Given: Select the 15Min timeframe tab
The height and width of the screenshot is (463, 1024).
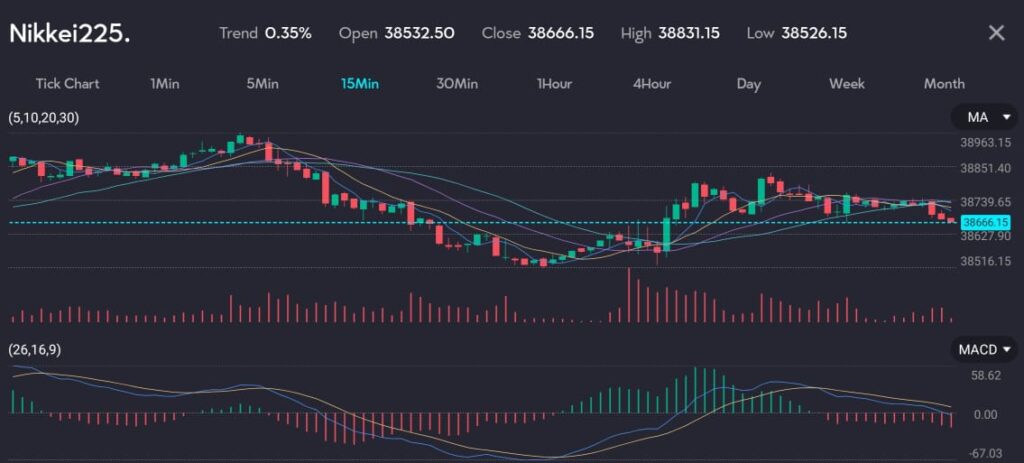Looking at the screenshot, I should (360, 84).
